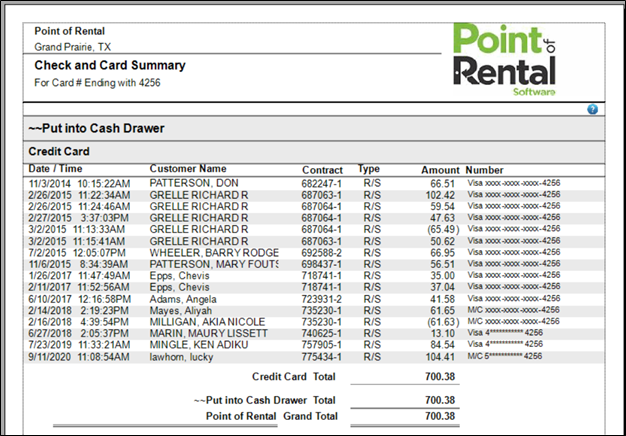Click the Contract column header

point(322,170)
